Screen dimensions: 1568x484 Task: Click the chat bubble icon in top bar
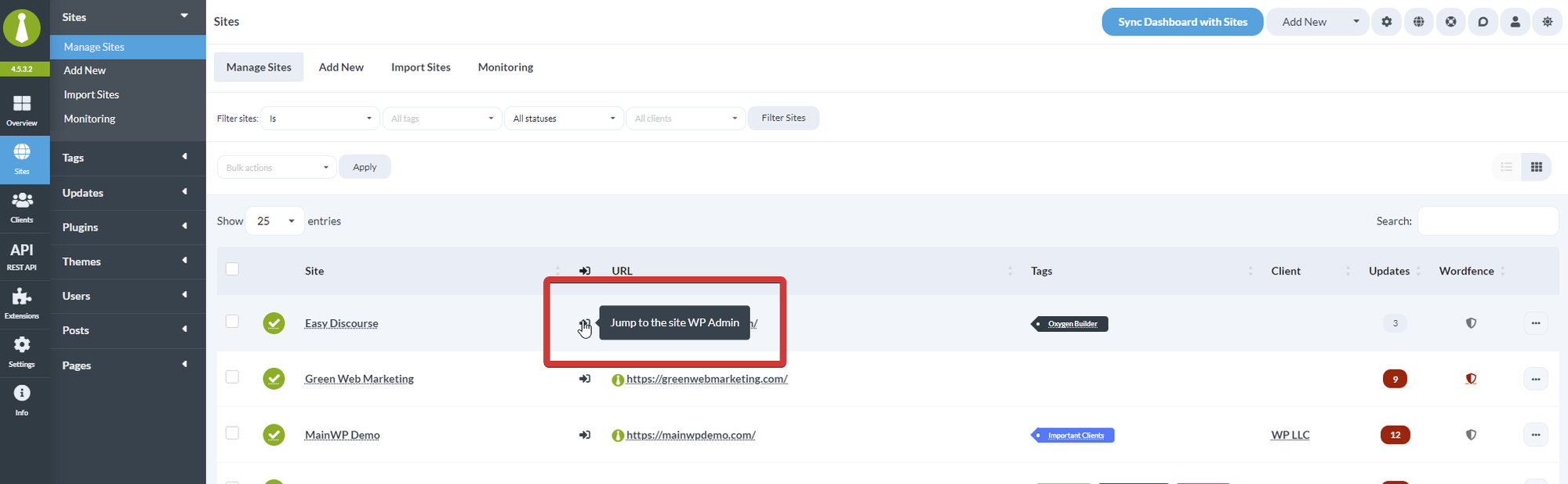pos(1483,22)
